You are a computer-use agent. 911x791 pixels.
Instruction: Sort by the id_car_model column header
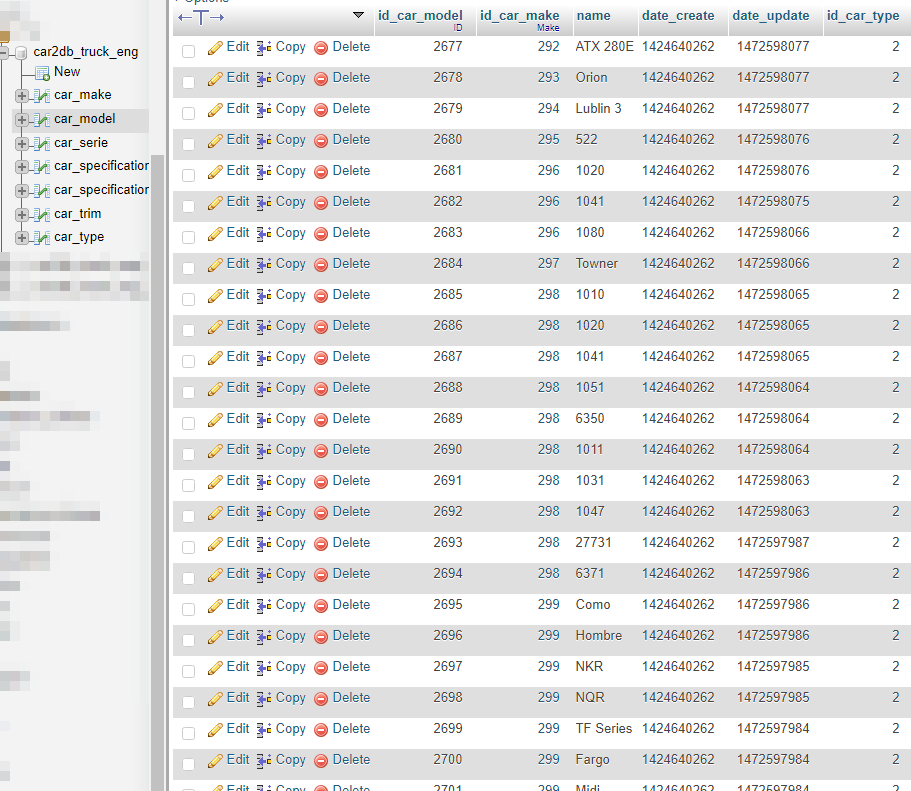[x=420, y=16]
